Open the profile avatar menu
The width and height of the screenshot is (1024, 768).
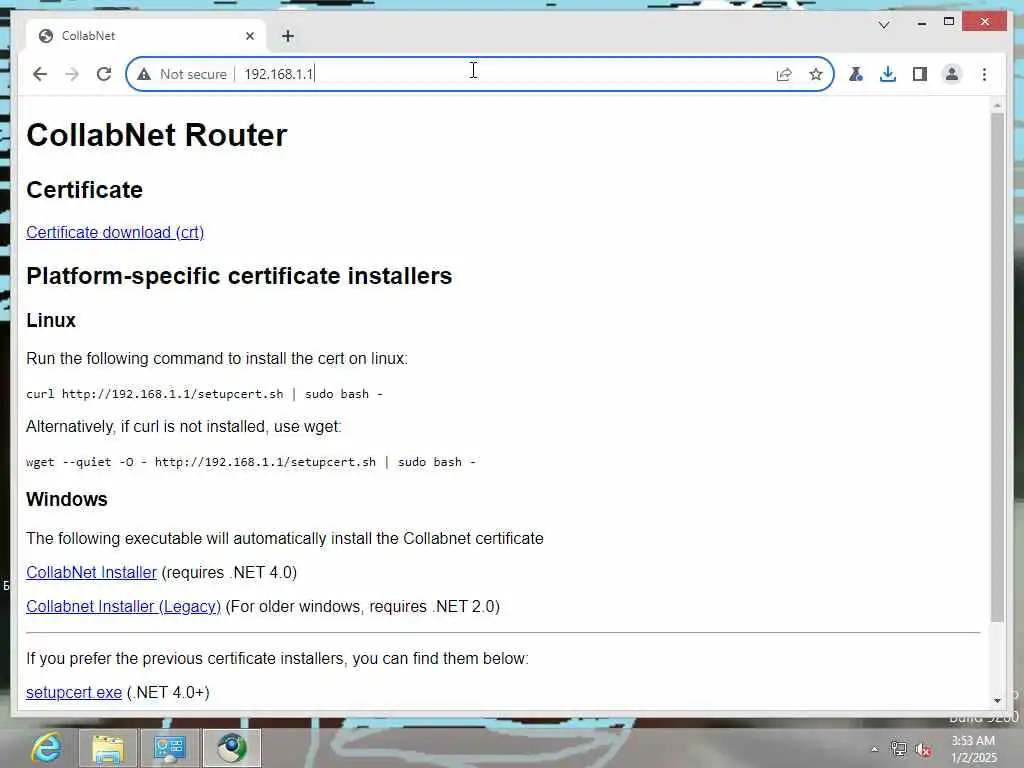coord(952,74)
